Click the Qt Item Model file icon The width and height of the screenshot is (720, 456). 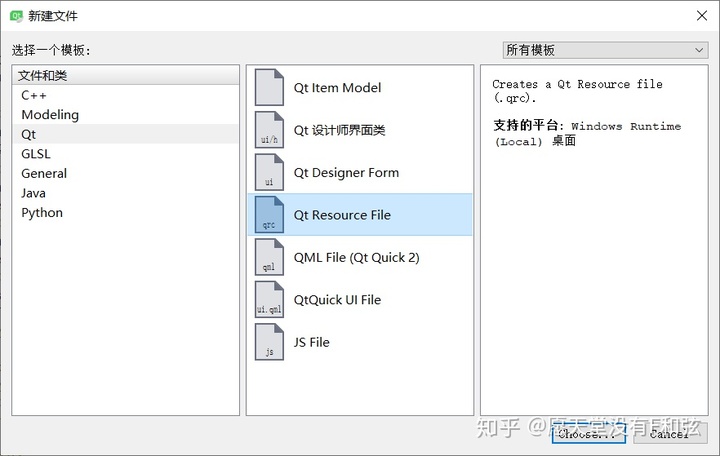[269, 87]
